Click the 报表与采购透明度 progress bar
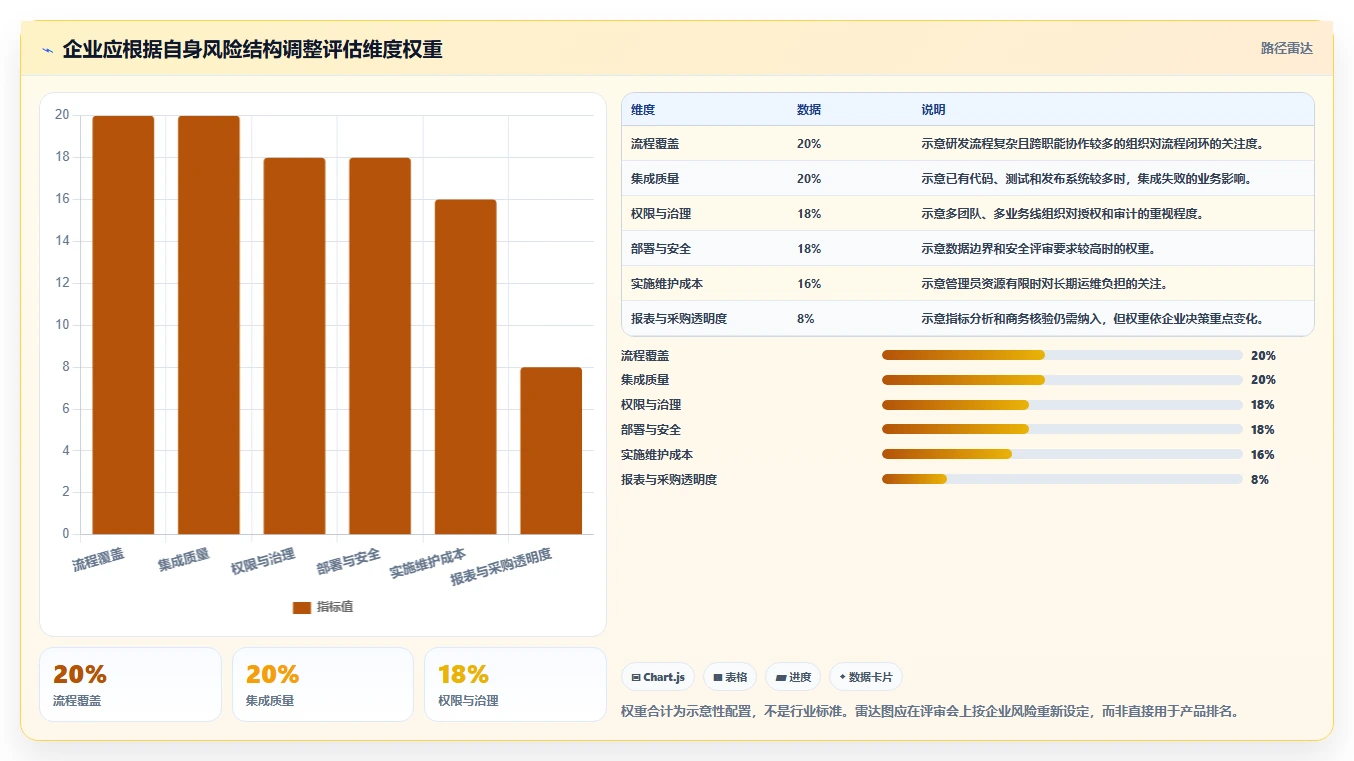 [x=1062, y=479]
